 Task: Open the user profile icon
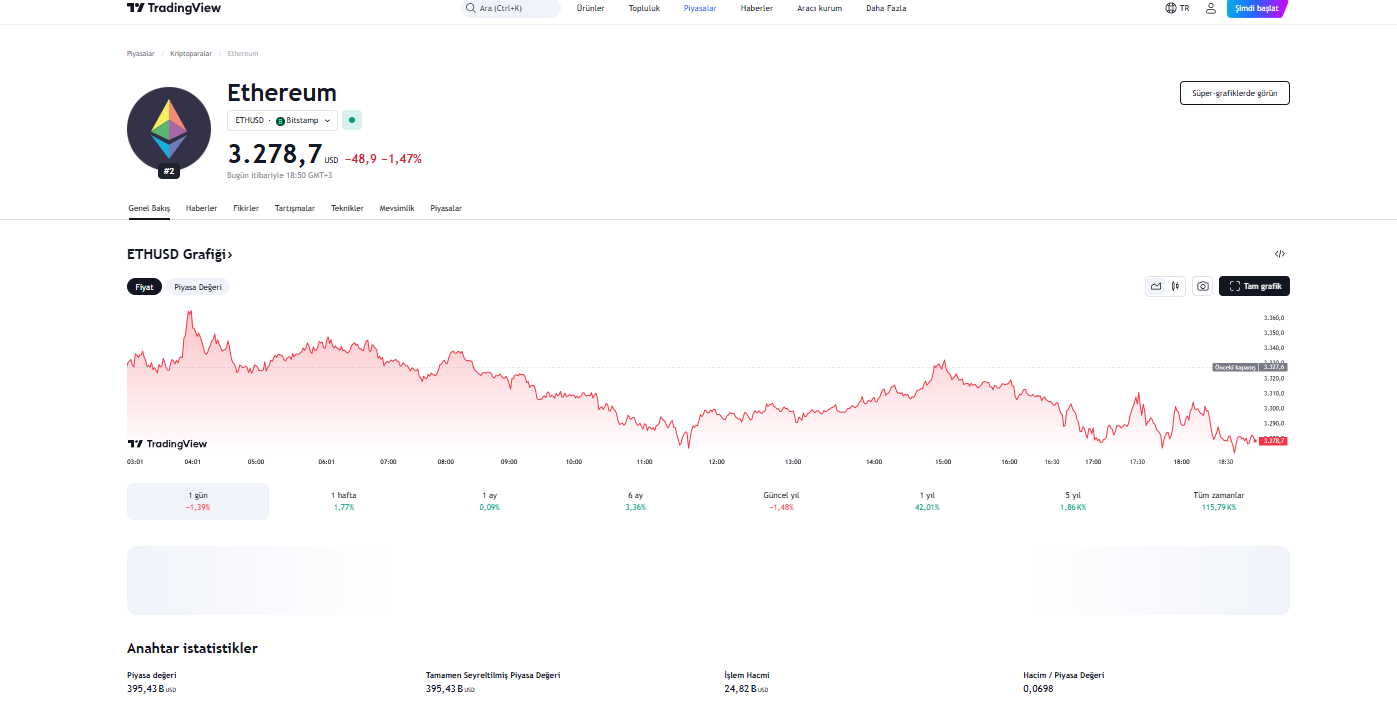[1211, 8]
